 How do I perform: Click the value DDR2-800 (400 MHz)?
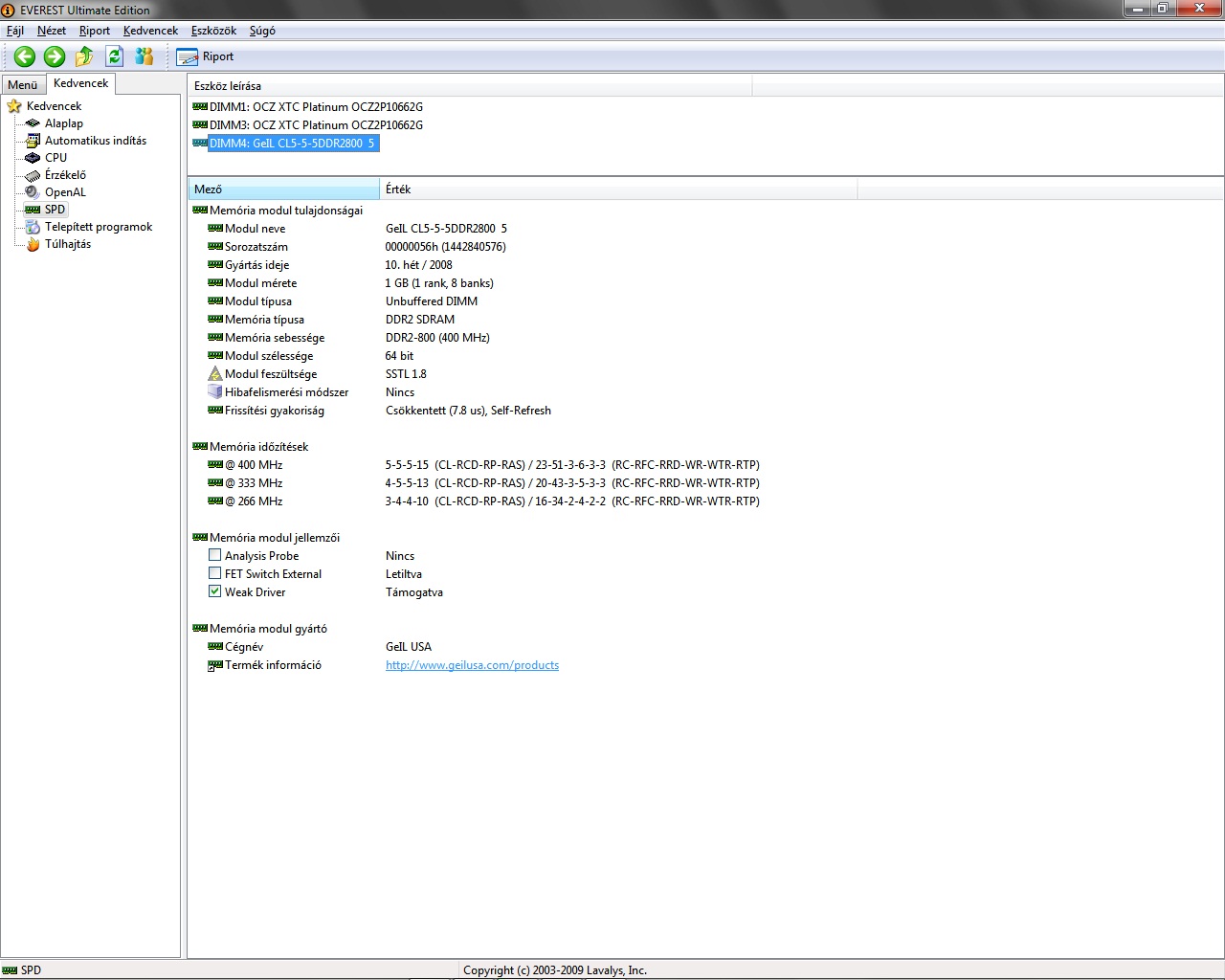[x=437, y=338]
